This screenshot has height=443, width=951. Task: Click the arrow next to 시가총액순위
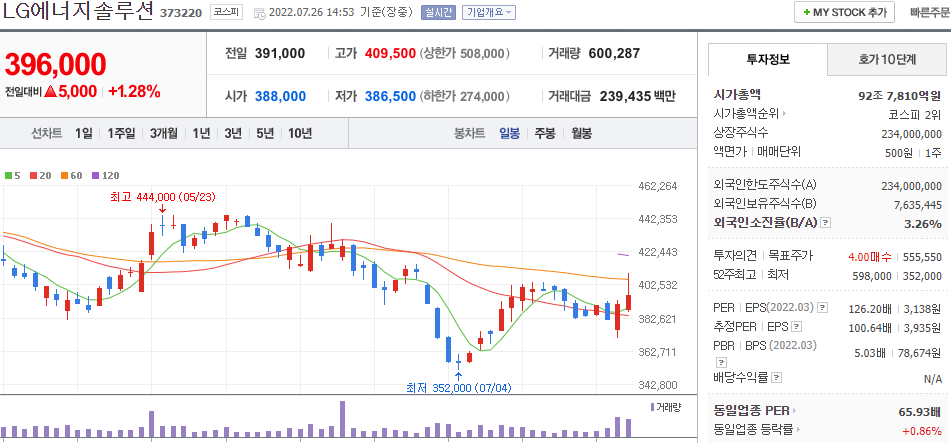[x=784, y=113]
